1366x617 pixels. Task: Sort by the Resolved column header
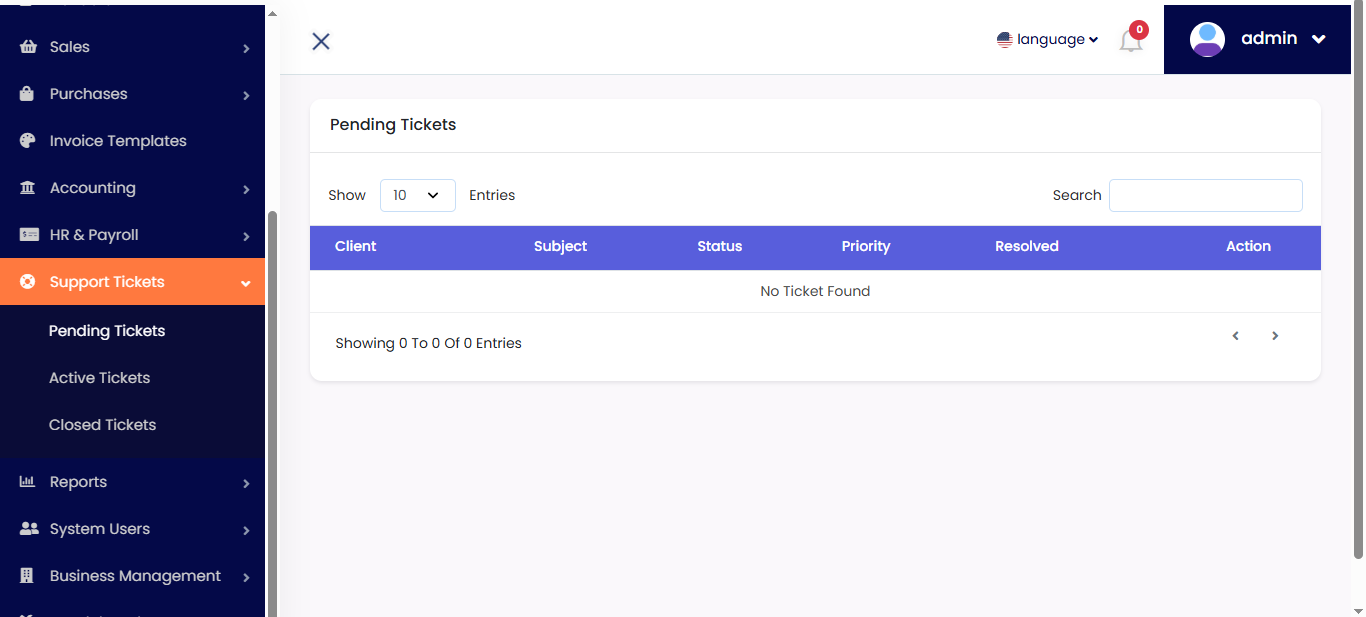pos(1027,246)
